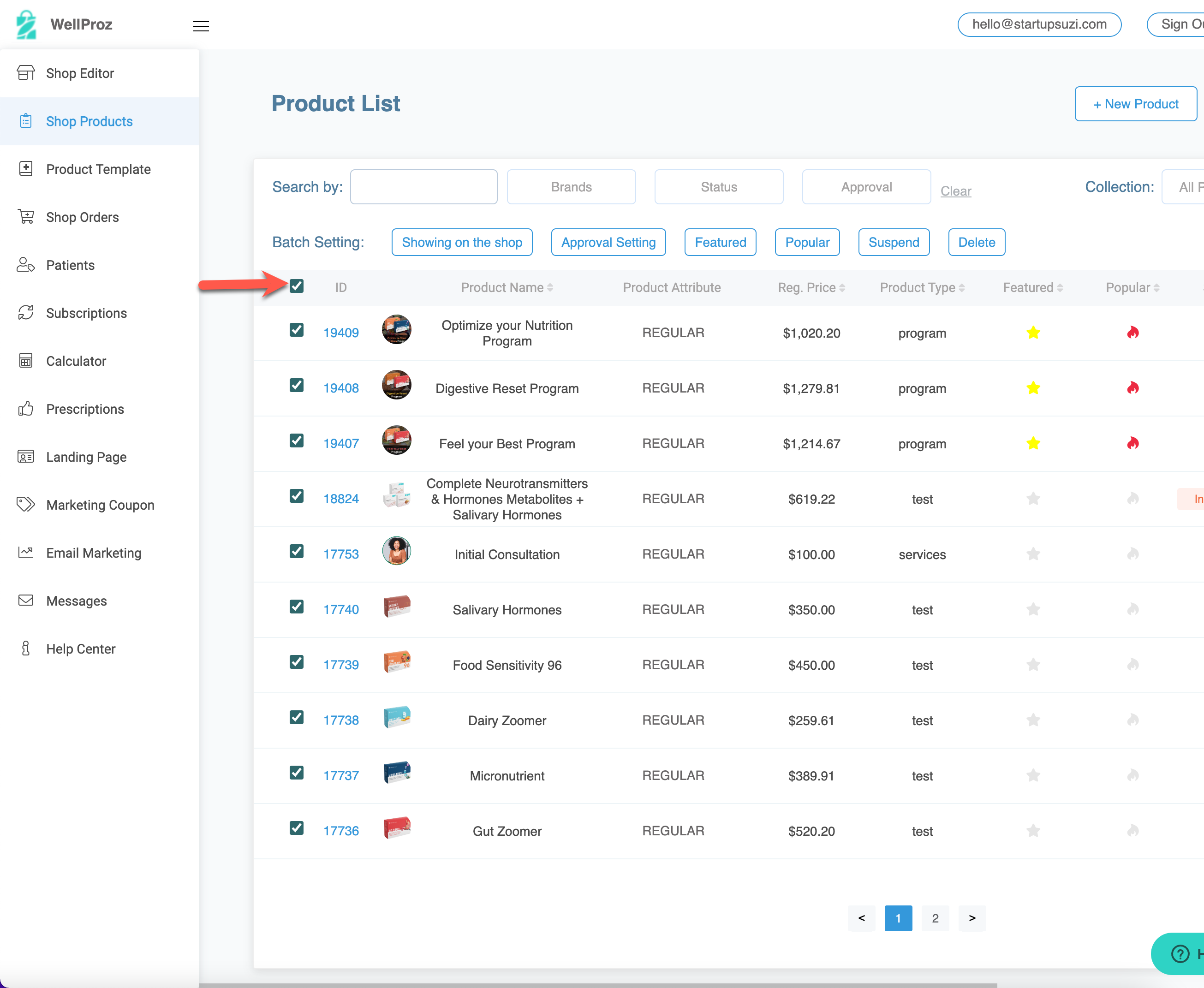Uncheck the checkbox for product 19409
The image size is (1204, 988).
(297, 330)
